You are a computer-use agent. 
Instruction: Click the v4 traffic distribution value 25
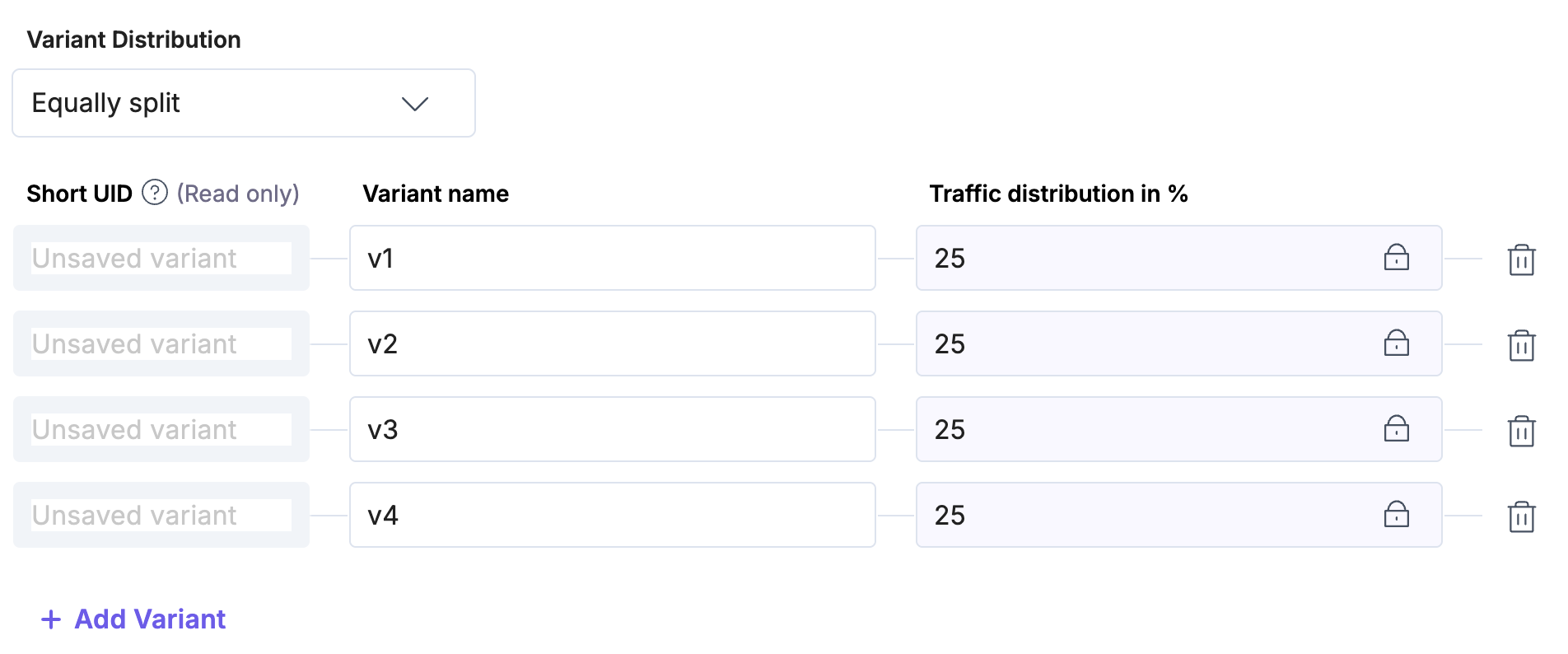pos(950,516)
